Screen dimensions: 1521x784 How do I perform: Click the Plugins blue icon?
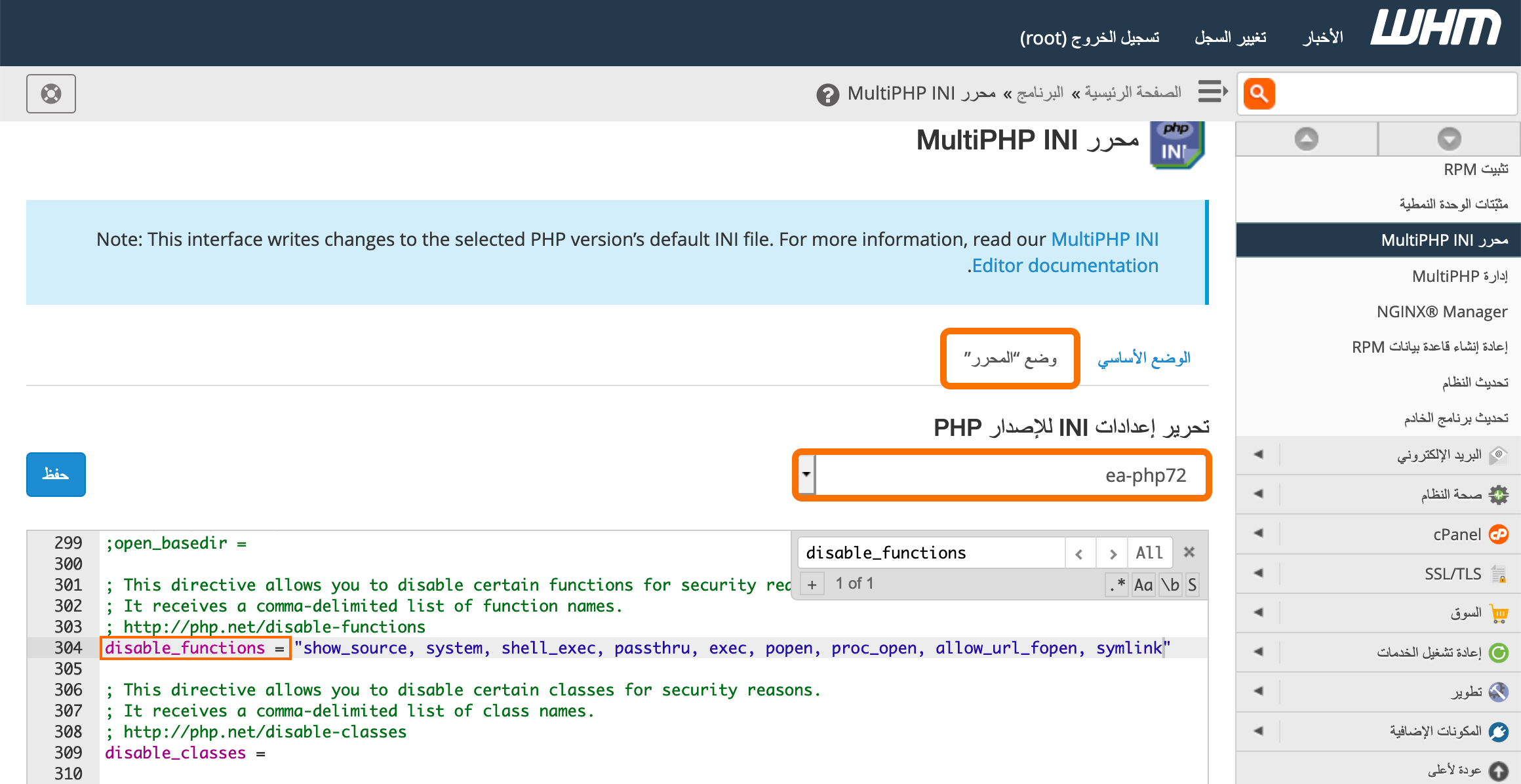(1499, 732)
